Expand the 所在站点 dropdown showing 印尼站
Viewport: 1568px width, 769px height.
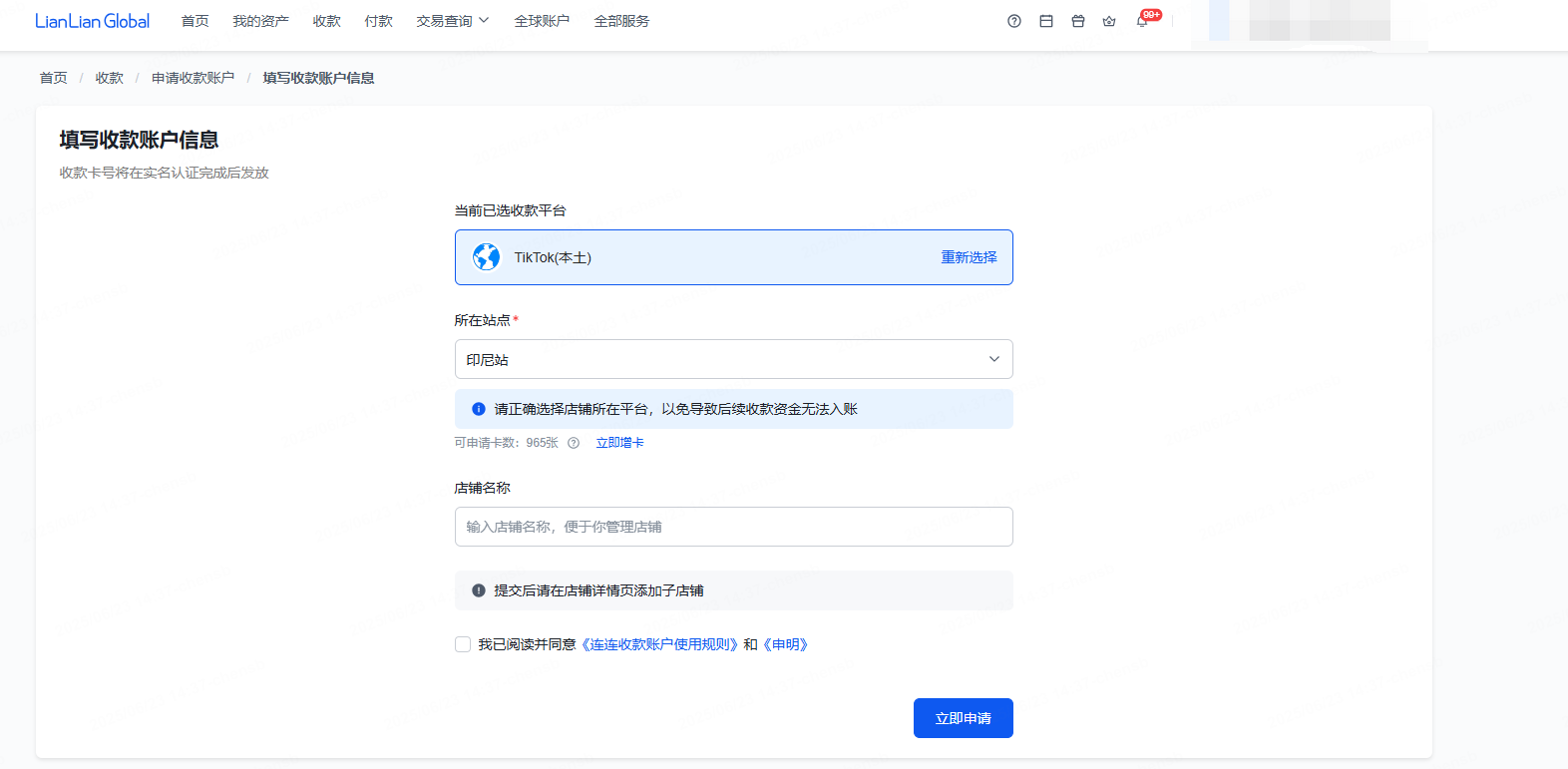click(734, 359)
